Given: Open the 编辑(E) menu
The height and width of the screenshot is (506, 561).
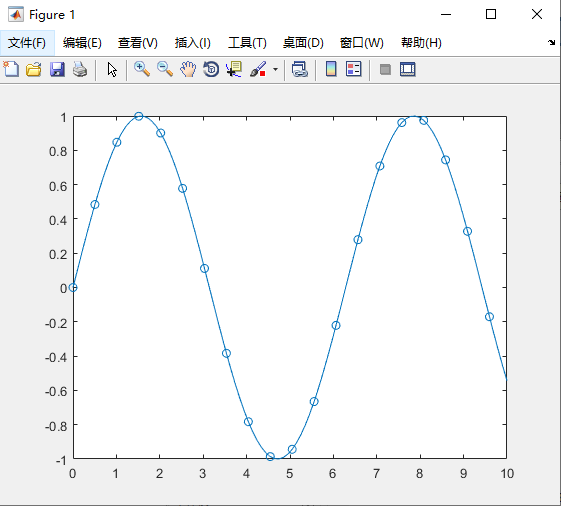Looking at the screenshot, I should click(82, 43).
